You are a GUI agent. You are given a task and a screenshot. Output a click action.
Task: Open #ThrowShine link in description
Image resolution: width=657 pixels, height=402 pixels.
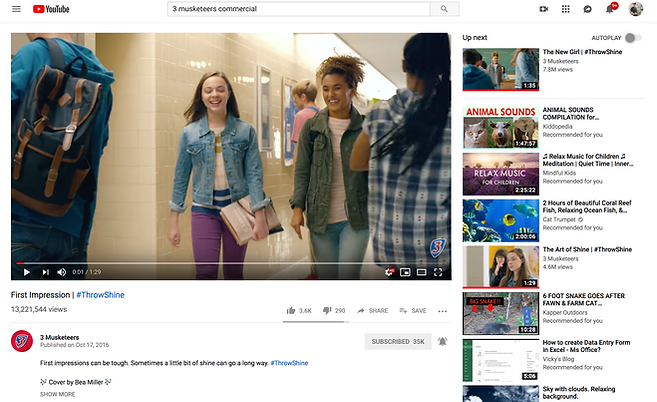pos(289,363)
